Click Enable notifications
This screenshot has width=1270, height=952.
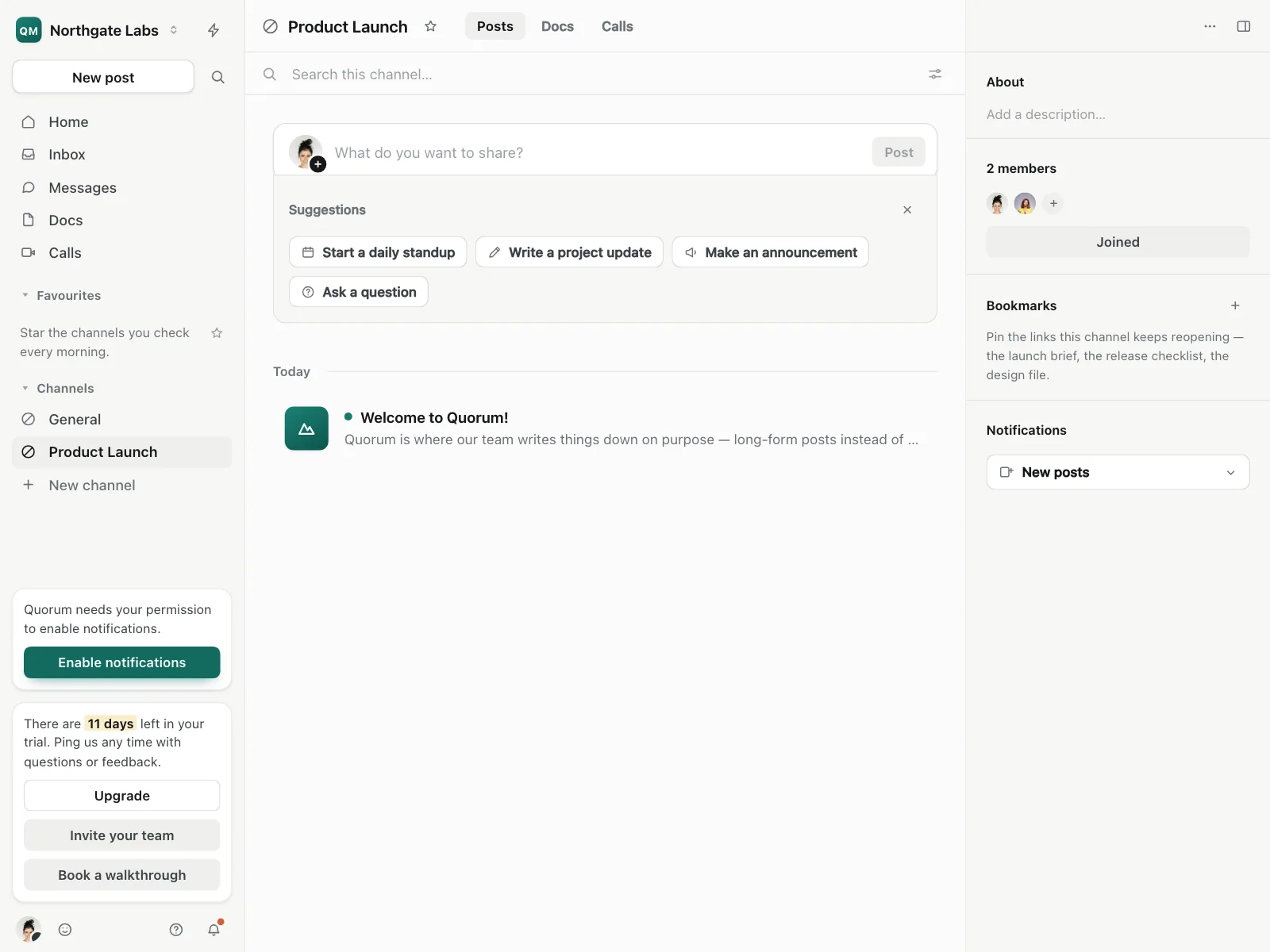[x=122, y=662]
